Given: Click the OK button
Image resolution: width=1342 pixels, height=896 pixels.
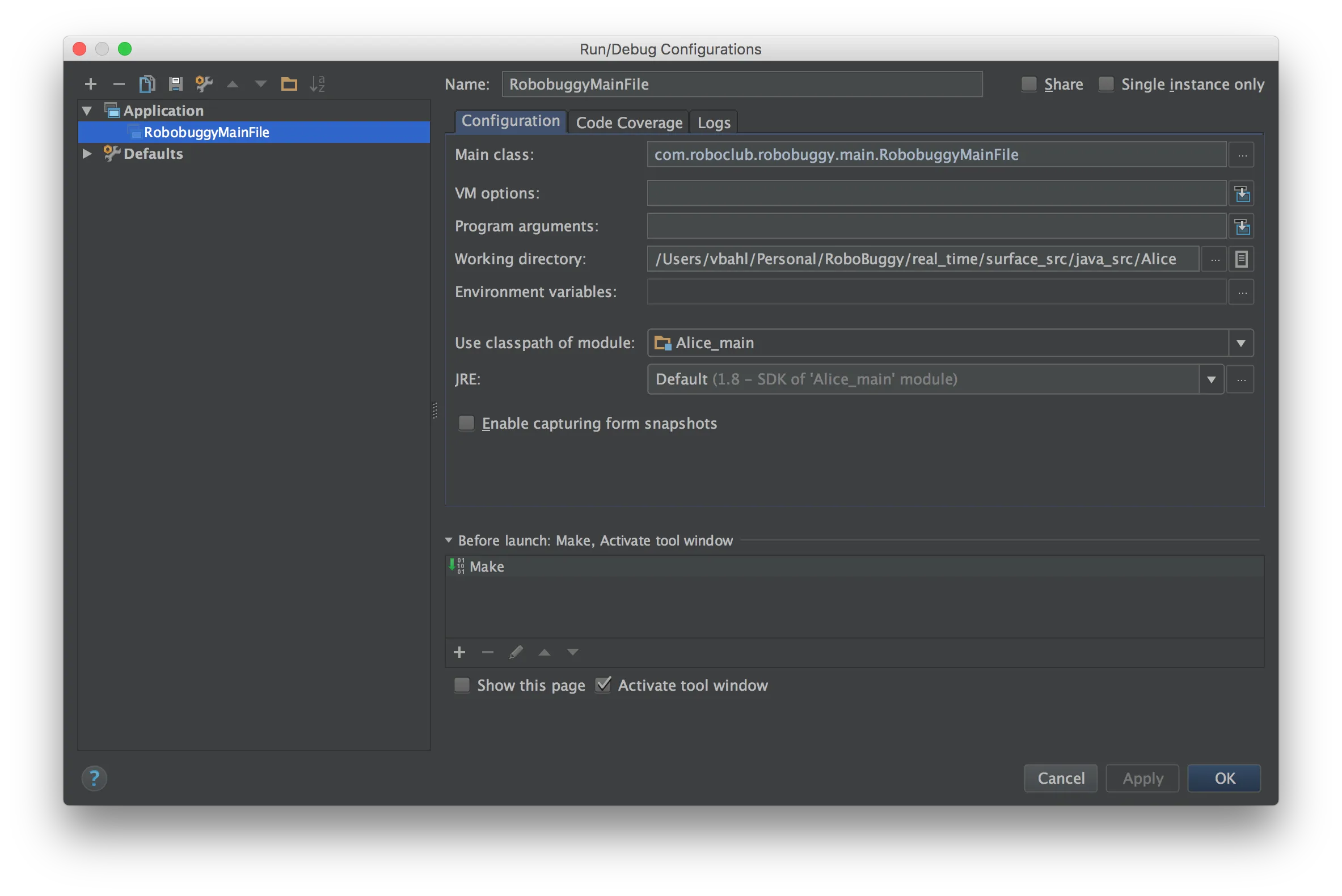Looking at the screenshot, I should [1223, 778].
